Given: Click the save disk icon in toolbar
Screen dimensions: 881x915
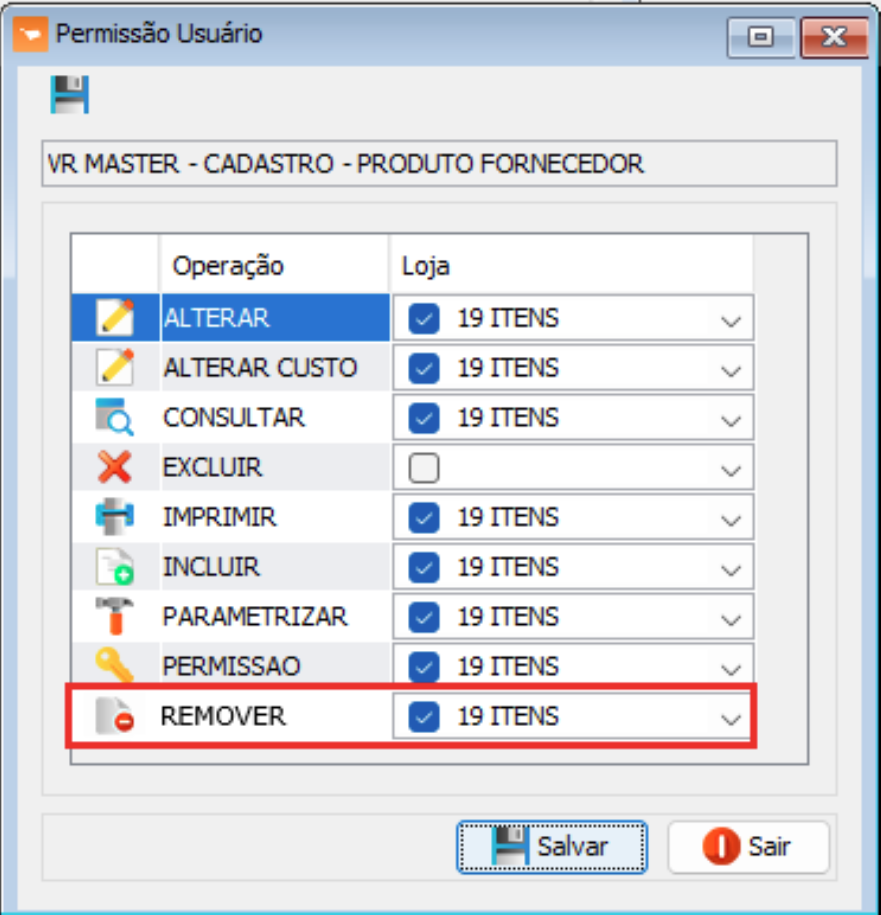Looking at the screenshot, I should [70, 96].
